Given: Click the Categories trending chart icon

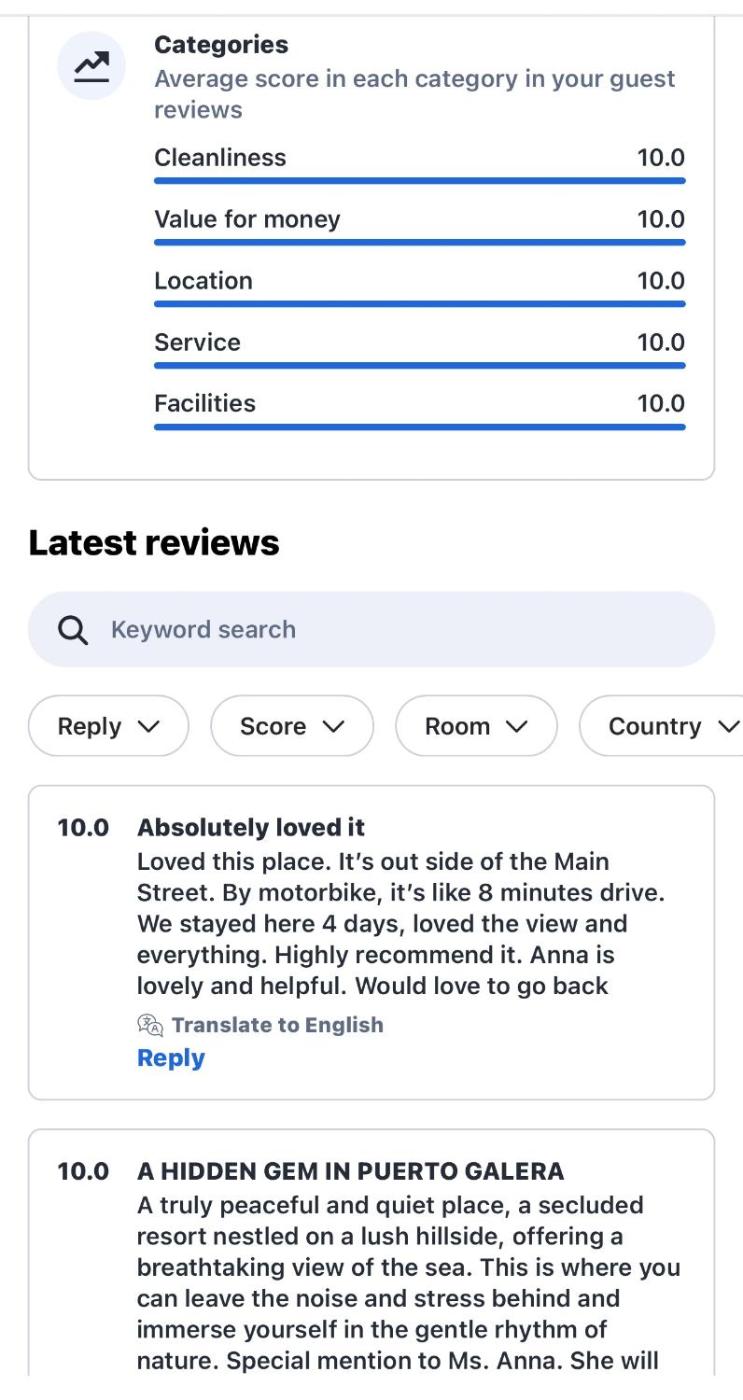Looking at the screenshot, I should 91,66.
